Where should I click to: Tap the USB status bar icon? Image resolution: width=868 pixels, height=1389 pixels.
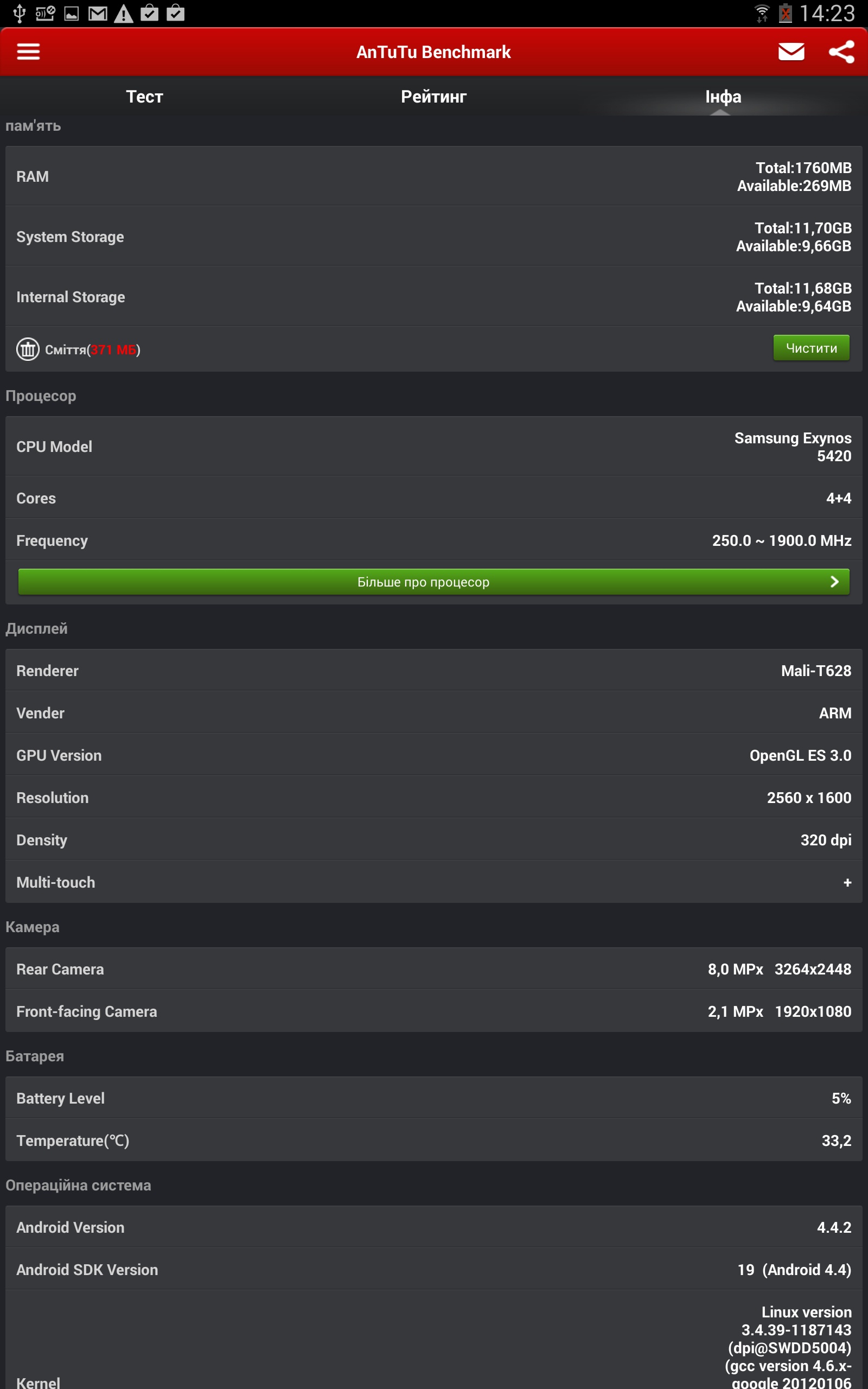click(x=19, y=12)
